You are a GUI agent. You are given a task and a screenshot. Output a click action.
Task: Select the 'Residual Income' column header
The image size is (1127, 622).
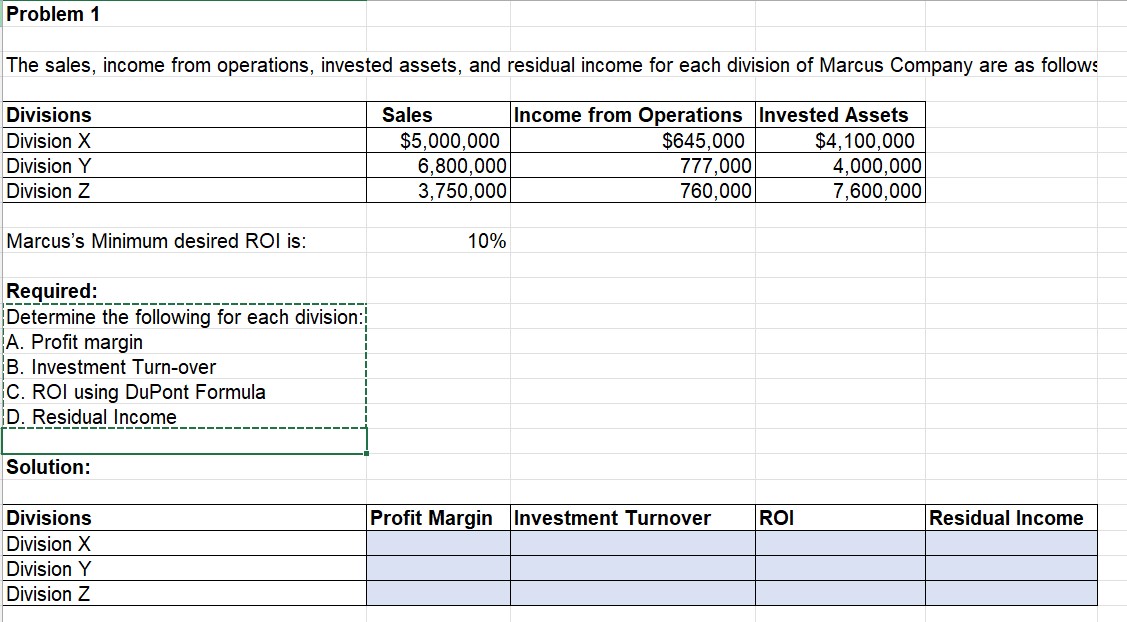(x=1011, y=518)
